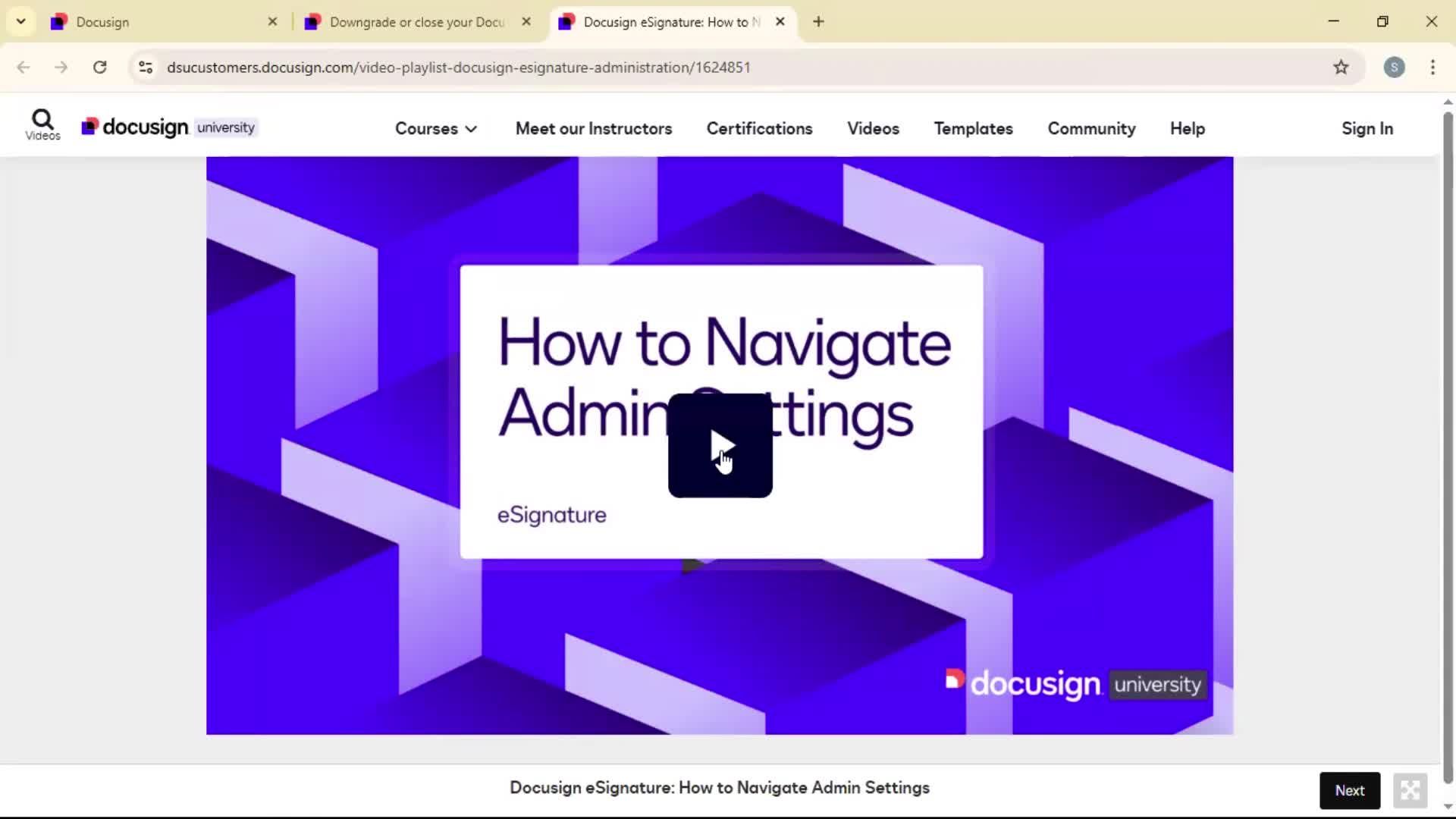Toggle fullscreen expand icon beside Next

click(1410, 790)
